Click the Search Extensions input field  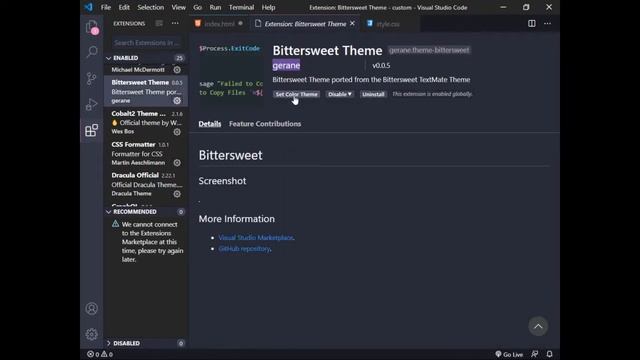pyautogui.click(x=146, y=42)
